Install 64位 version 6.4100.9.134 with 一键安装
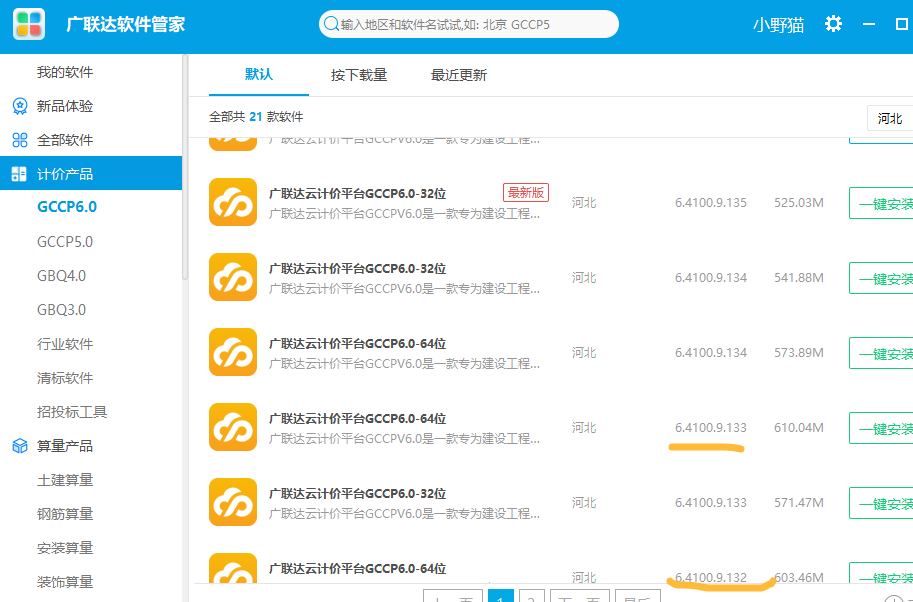The width and height of the screenshot is (913, 602). tap(881, 353)
